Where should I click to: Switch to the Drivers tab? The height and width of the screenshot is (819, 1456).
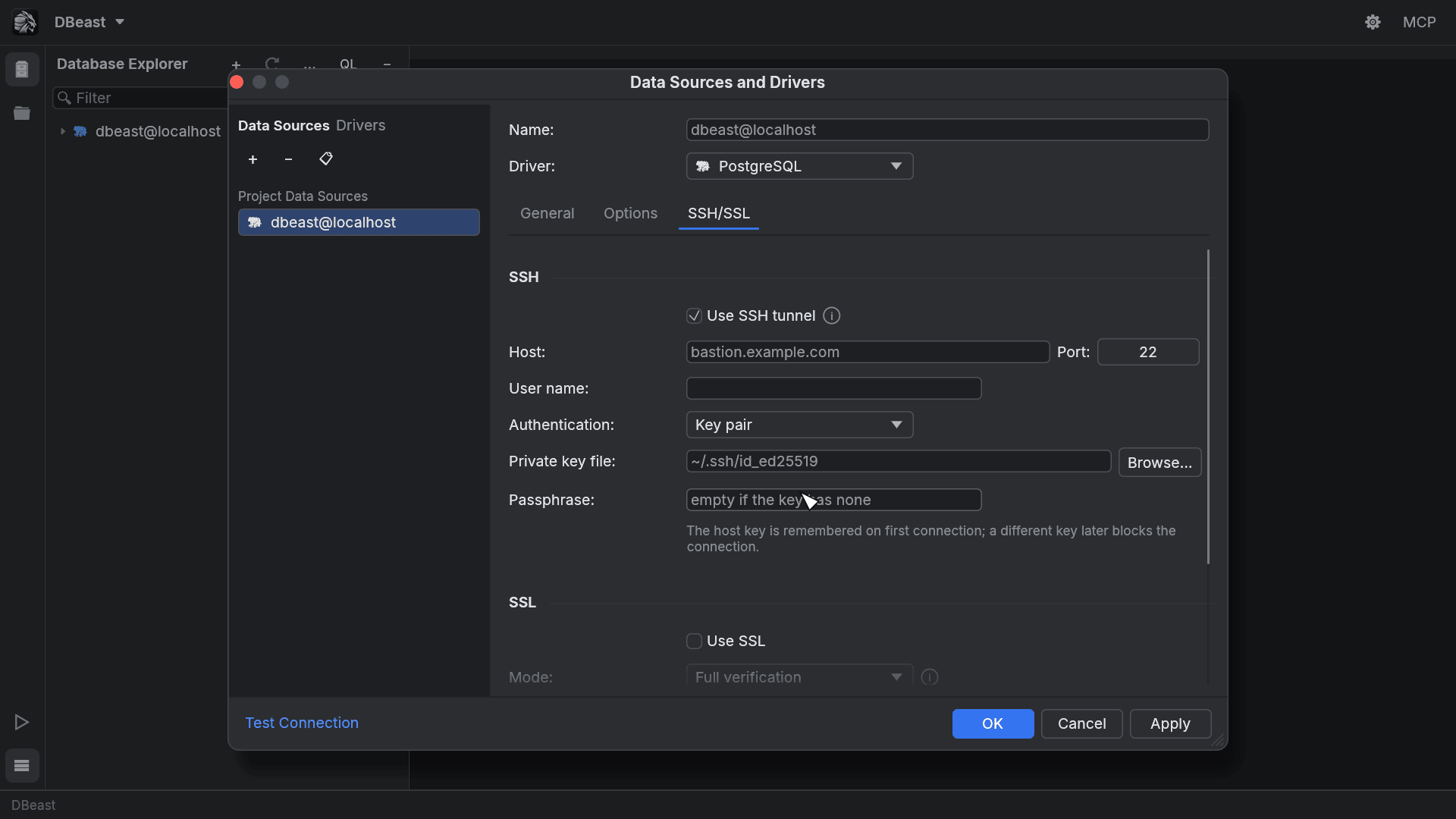point(360,125)
